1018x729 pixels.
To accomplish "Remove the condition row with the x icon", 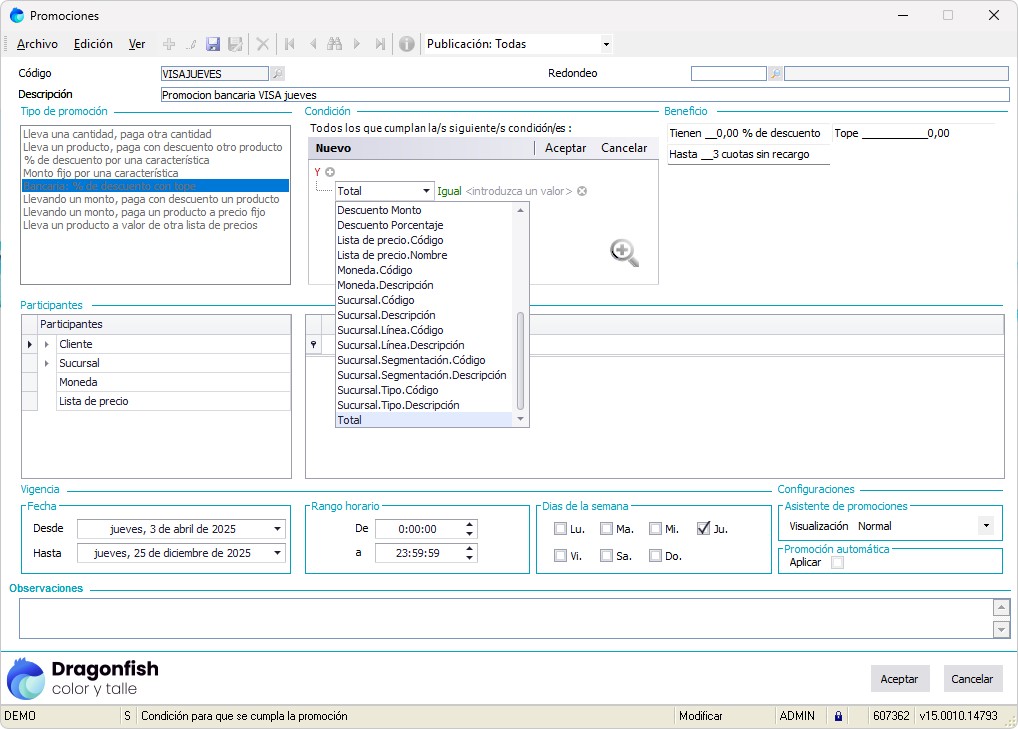I will click(582, 191).
